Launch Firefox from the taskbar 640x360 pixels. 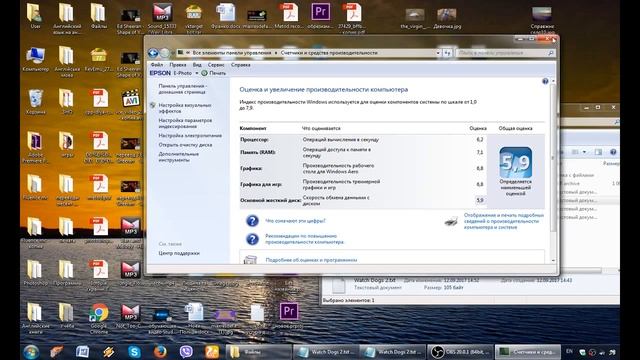point(160,351)
